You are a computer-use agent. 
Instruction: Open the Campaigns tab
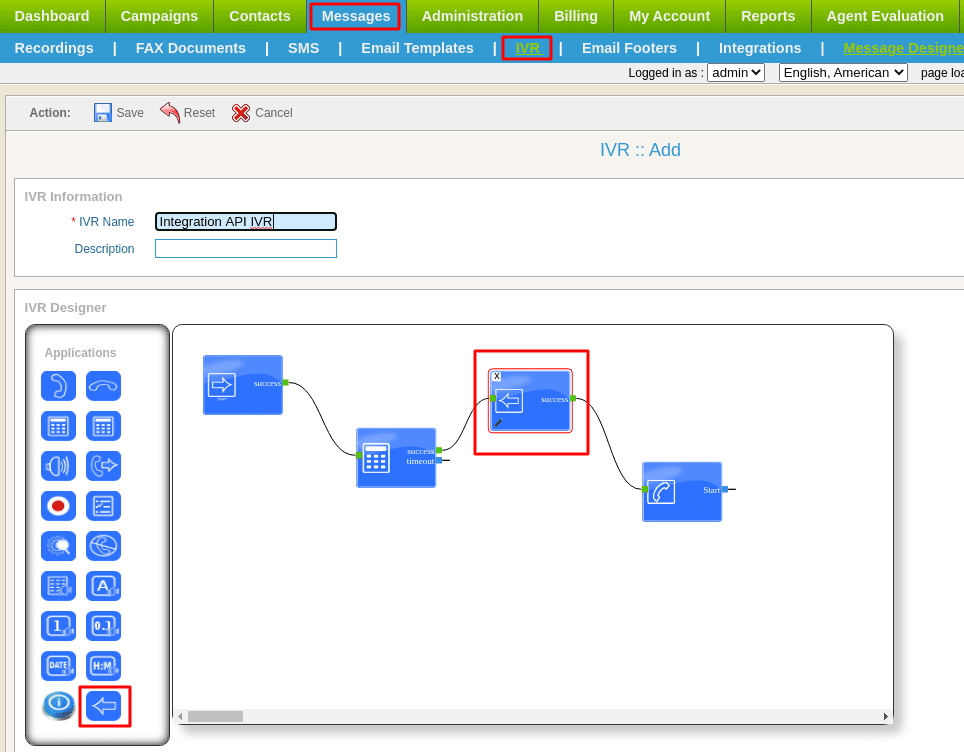(x=159, y=16)
